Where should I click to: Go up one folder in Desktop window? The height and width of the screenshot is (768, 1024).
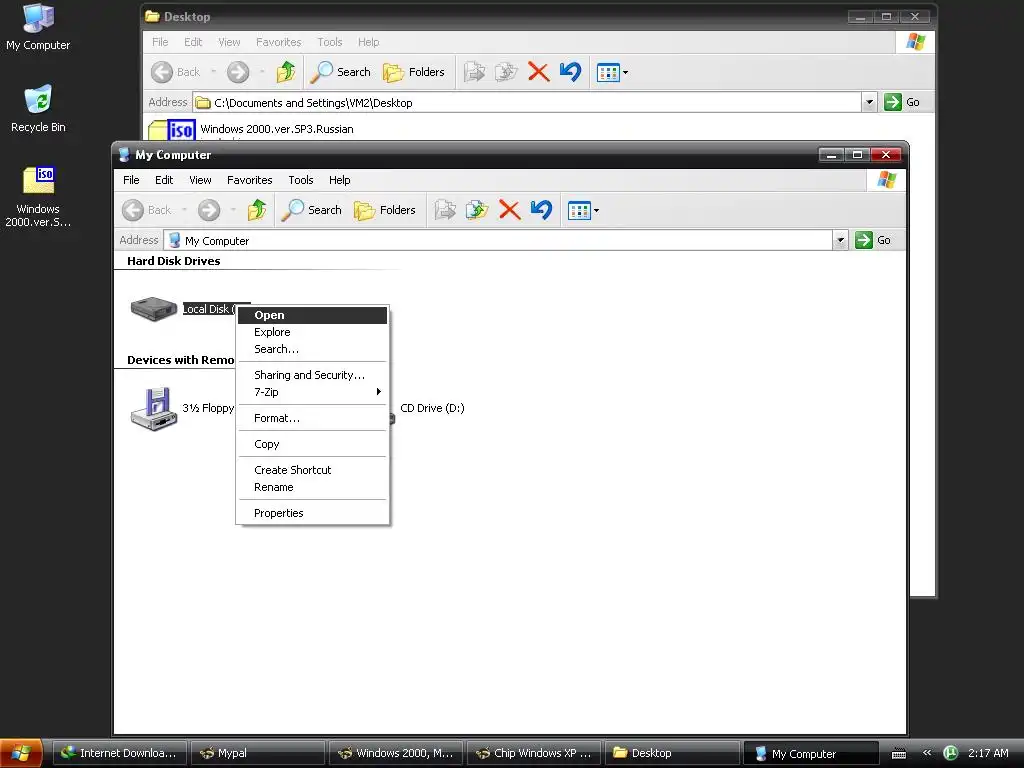(x=286, y=72)
